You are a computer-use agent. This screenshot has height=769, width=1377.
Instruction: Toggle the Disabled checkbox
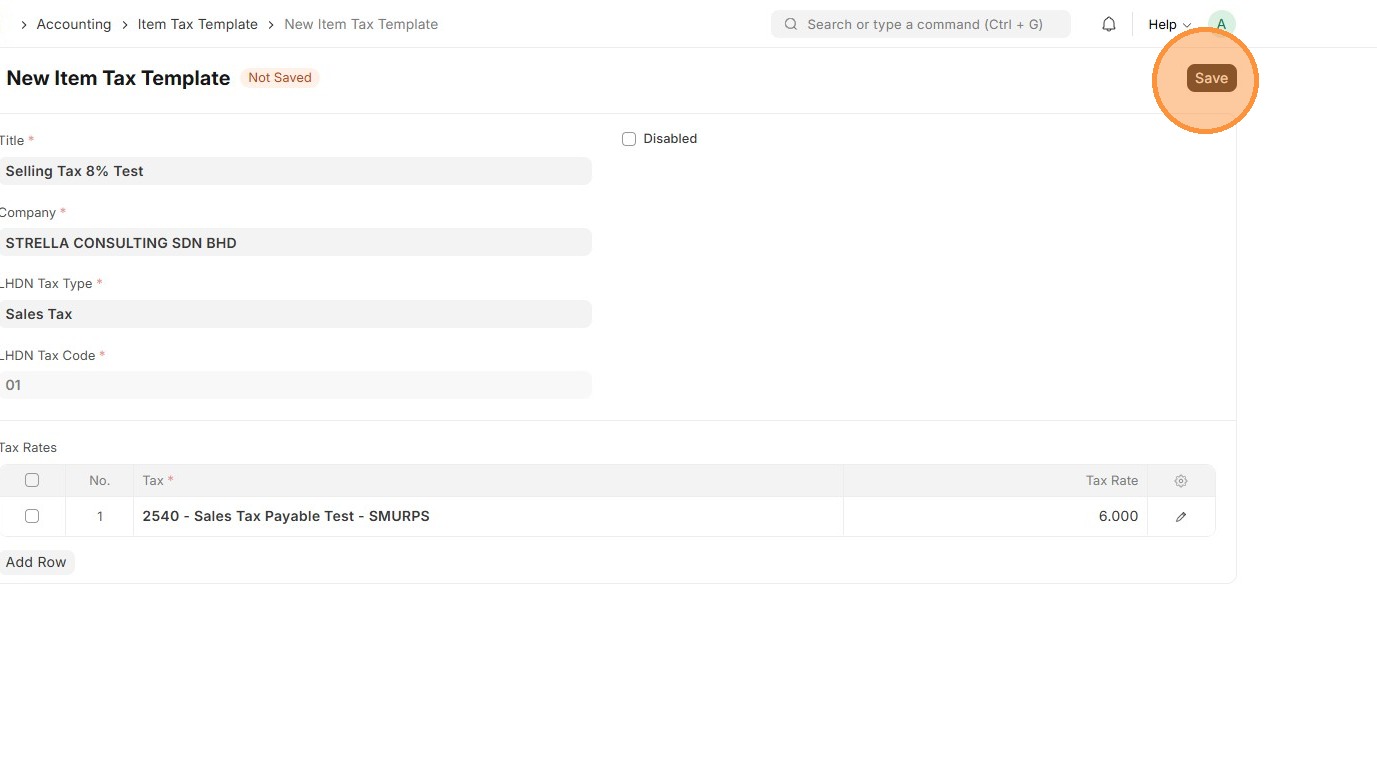629,139
